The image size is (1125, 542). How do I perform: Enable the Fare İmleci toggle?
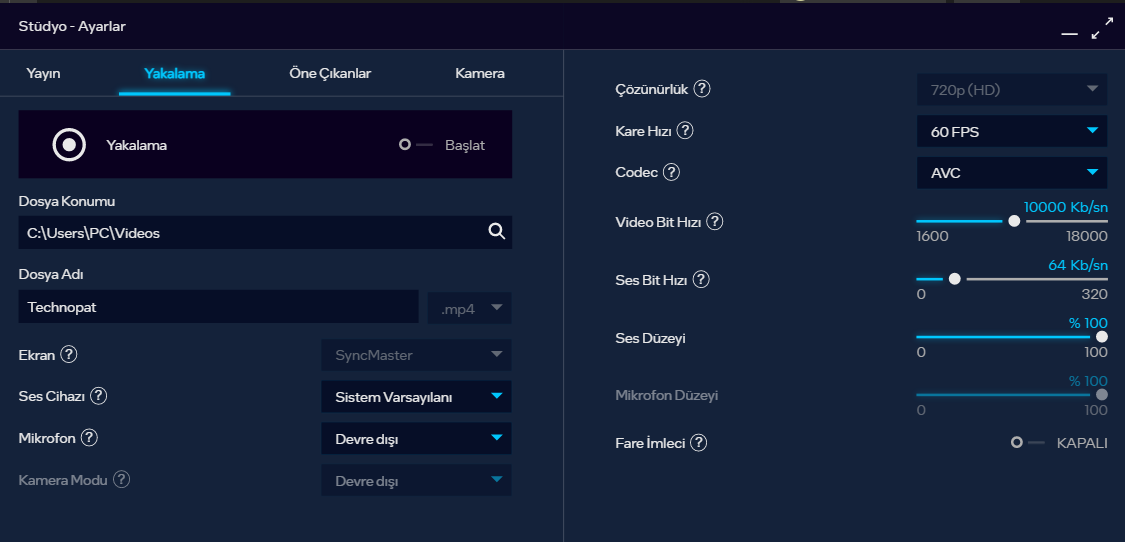click(1027, 442)
